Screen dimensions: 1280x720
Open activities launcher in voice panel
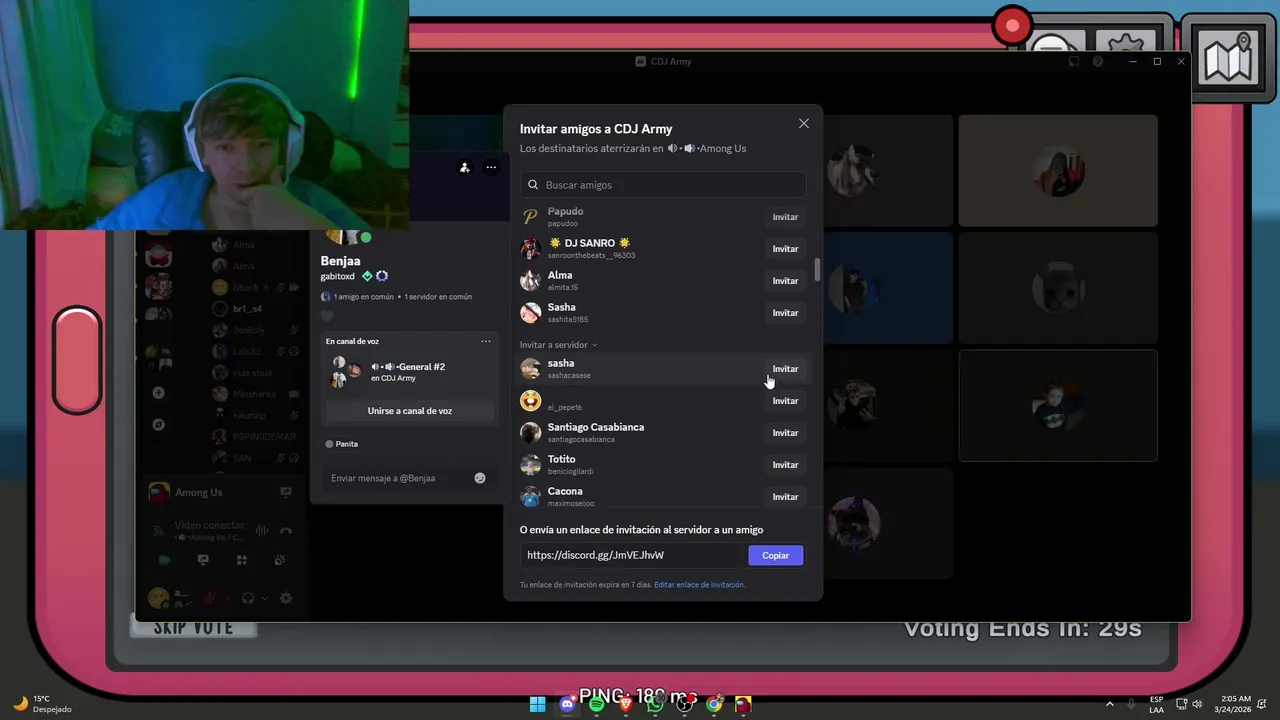pyautogui.click(x=241, y=560)
